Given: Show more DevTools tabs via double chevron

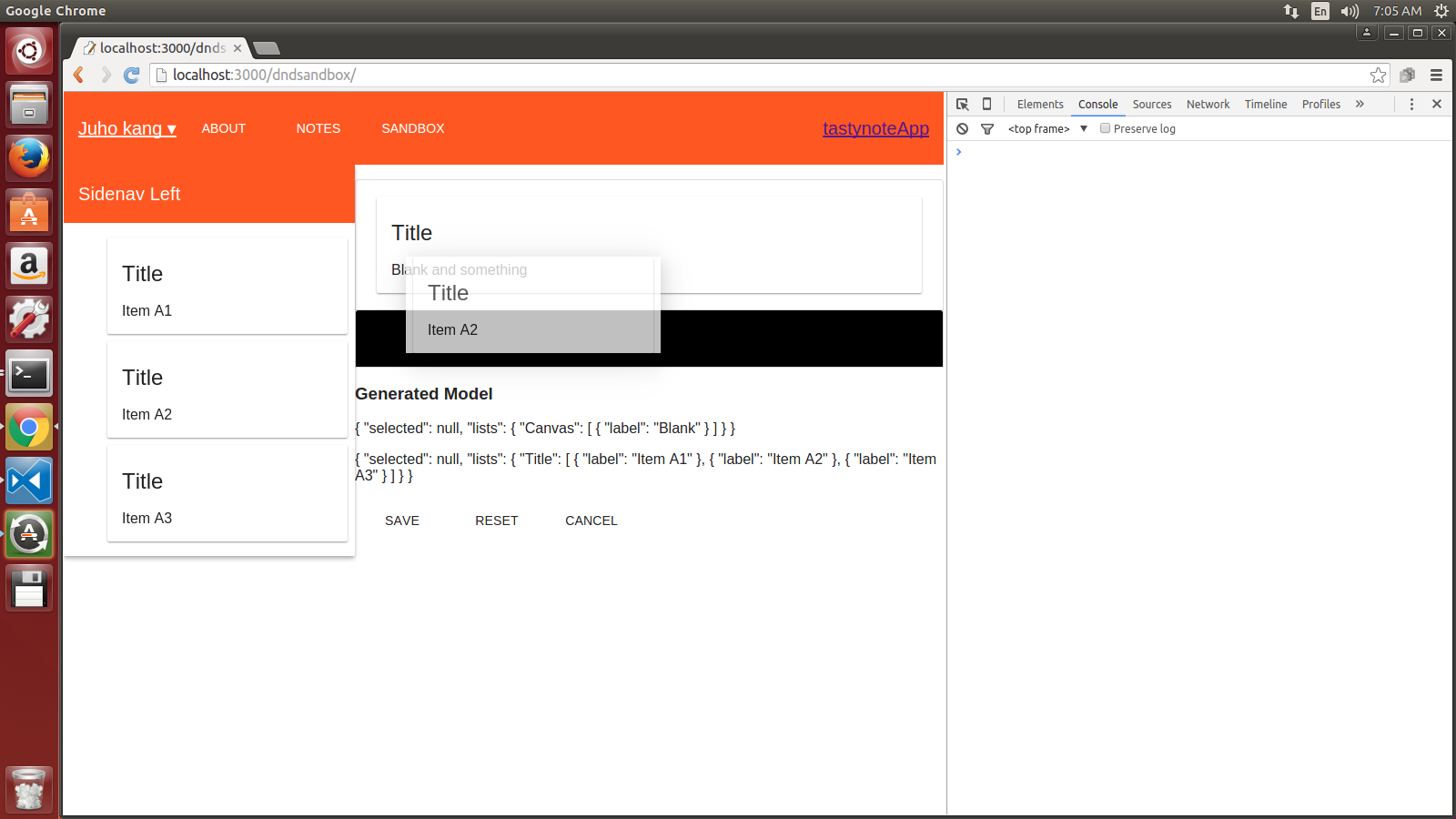Looking at the screenshot, I should pos(1360,104).
